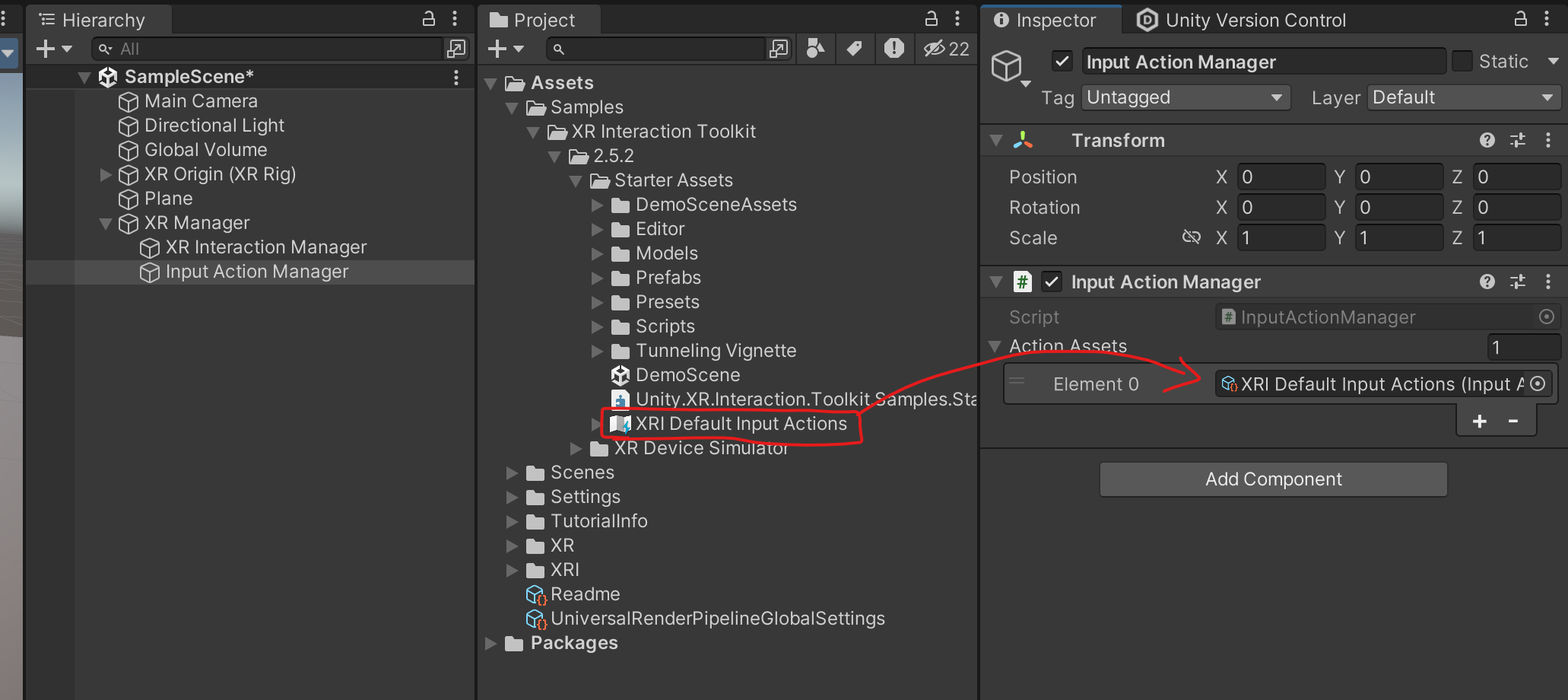The image size is (1568, 700).
Task: Click the Hierarchy search field
Action: pyautogui.click(x=268, y=49)
